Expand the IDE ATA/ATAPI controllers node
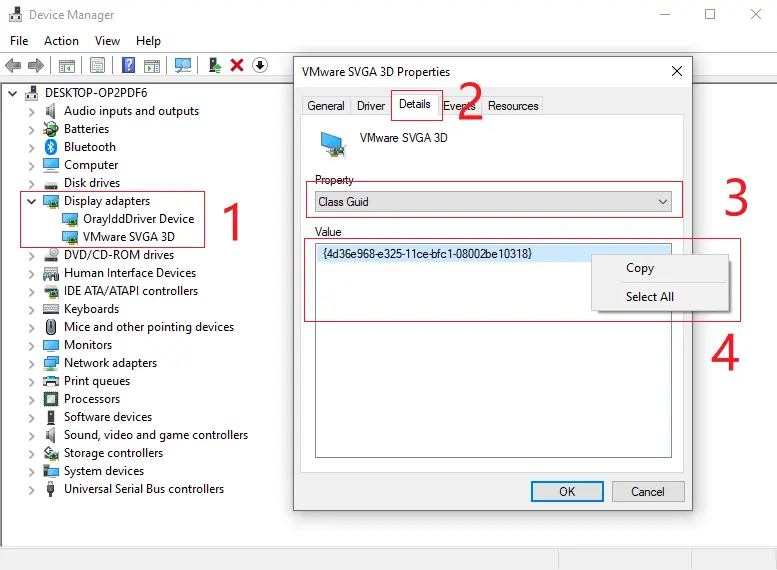The width and height of the screenshot is (777, 570). pos(32,292)
